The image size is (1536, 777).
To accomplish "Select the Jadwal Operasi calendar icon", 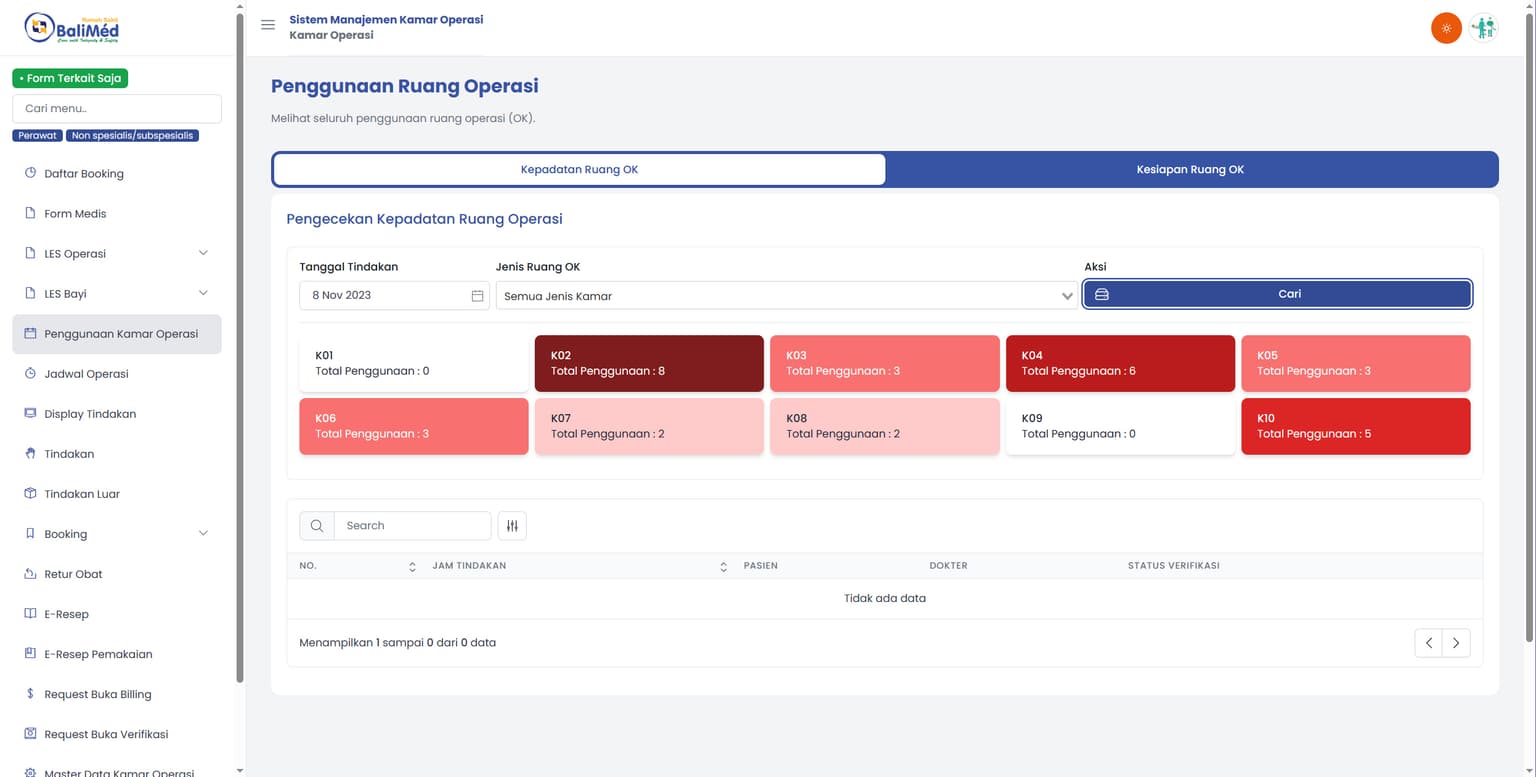I will (x=32, y=373).
